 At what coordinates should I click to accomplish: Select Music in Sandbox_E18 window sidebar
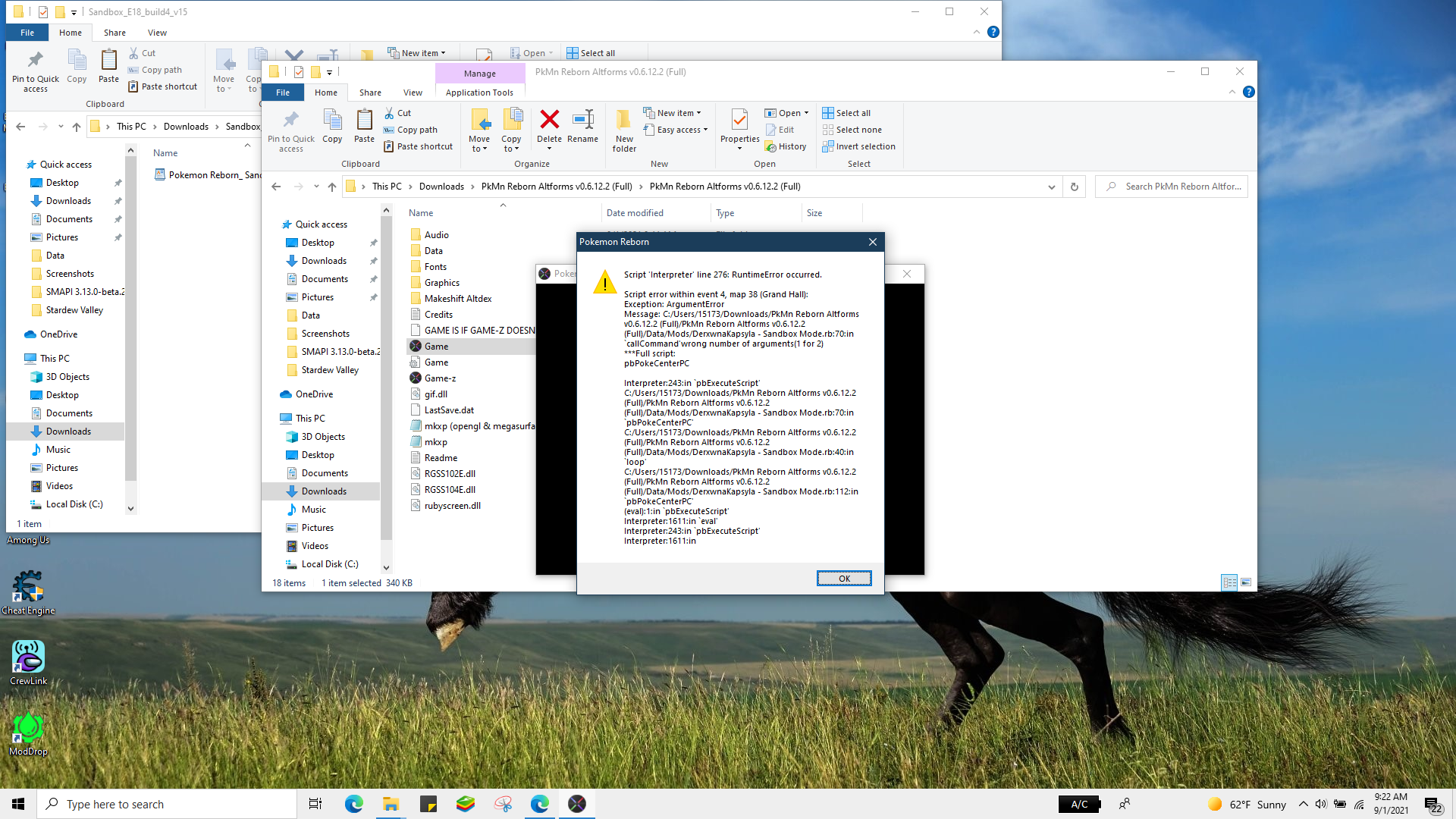coord(58,450)
